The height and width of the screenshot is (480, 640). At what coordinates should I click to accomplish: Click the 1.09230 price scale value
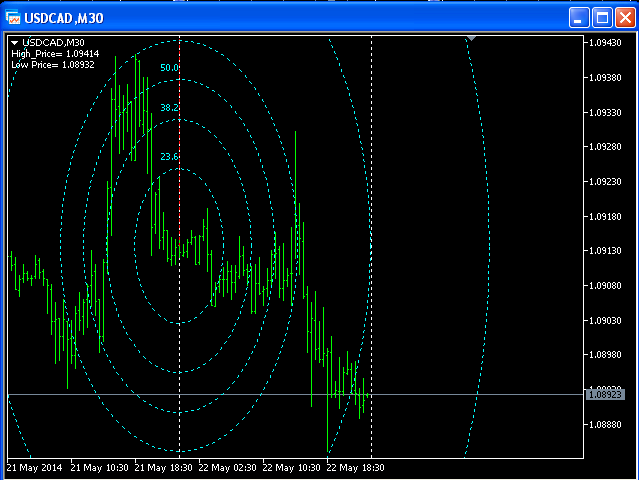(605, 182)
